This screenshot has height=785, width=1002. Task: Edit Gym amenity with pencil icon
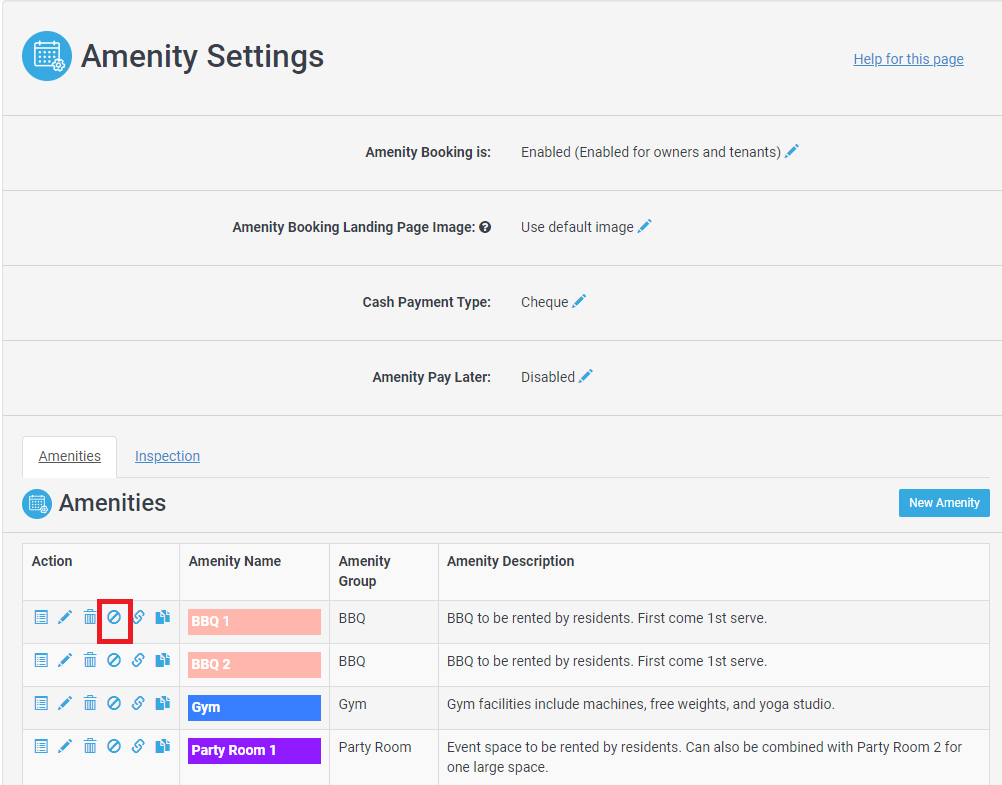coord(65,704)
